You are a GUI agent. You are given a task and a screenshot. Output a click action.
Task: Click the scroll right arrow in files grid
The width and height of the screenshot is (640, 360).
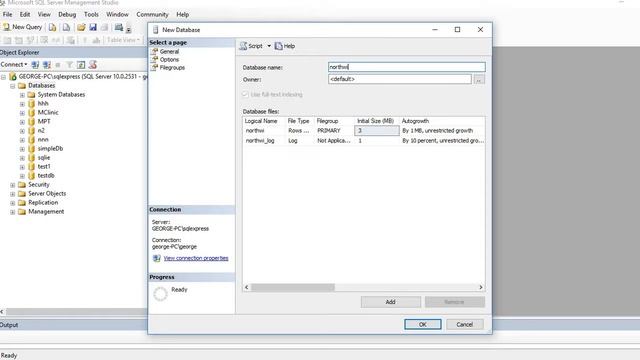(x=480, y=287)
